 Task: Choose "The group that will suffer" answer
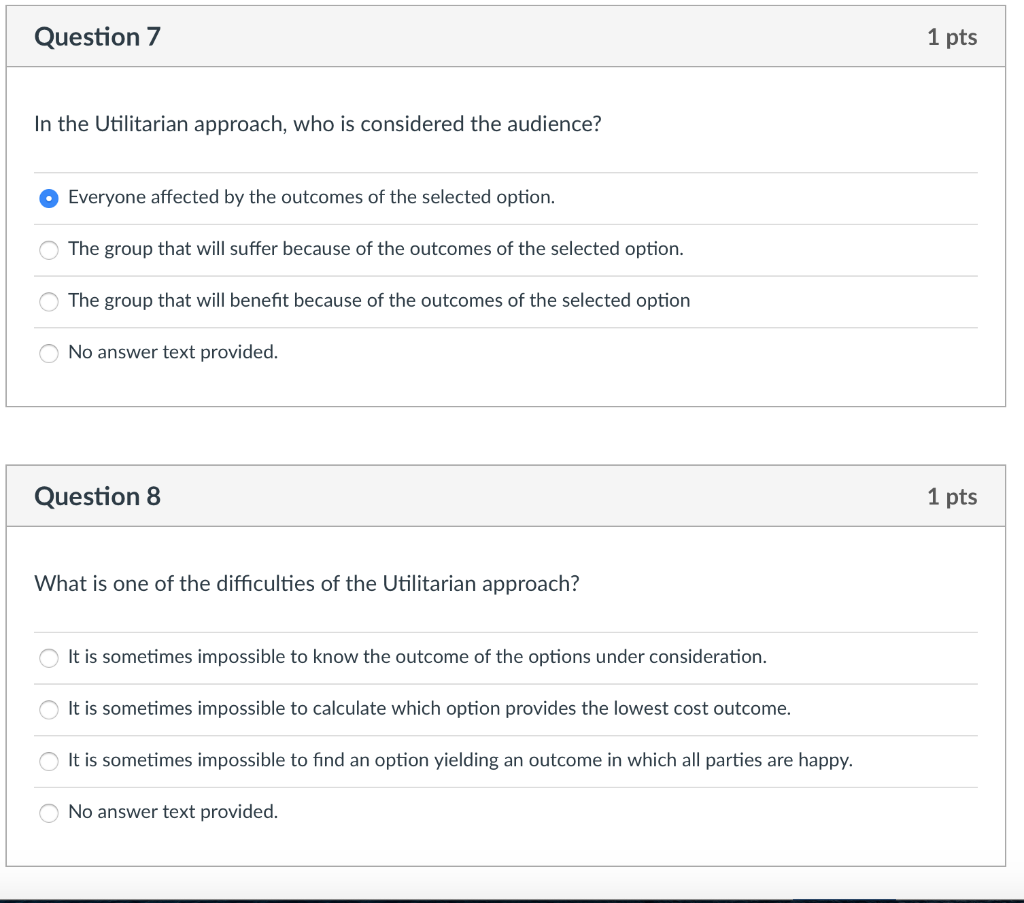[x=49, y=250]
